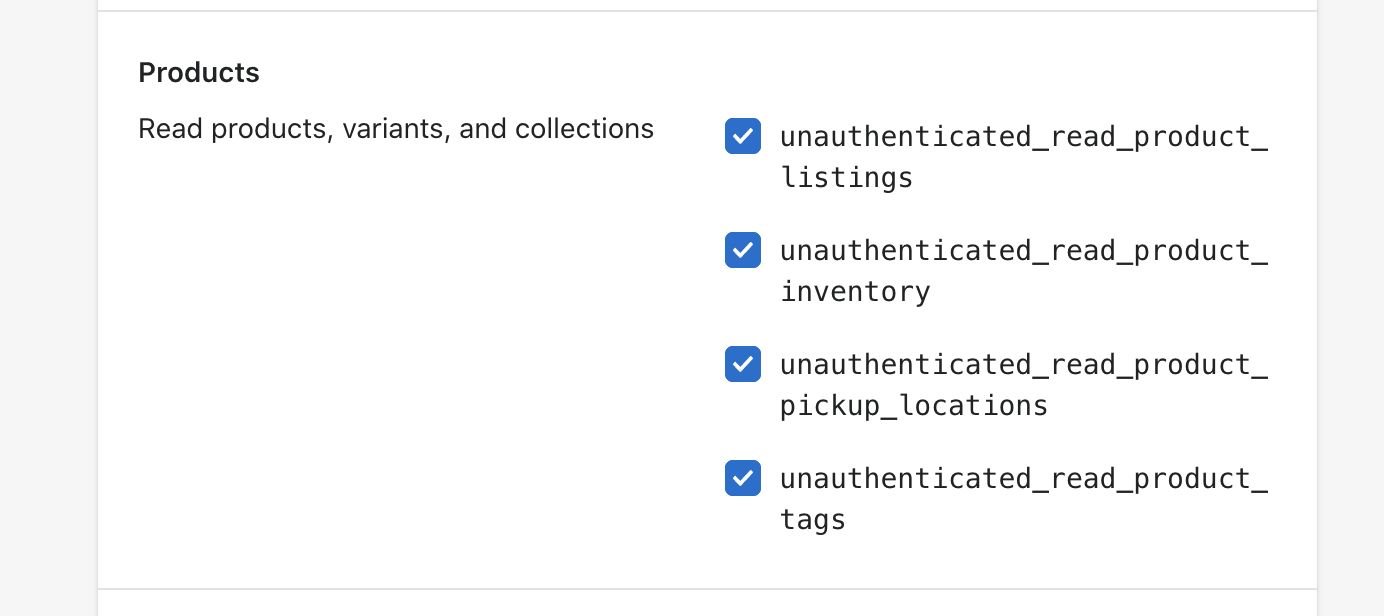The width and height of the screenshot is (1384, 616).
Task: Click the divider line below the Products section
Action: pyautogui.click(x=707, y=589)
